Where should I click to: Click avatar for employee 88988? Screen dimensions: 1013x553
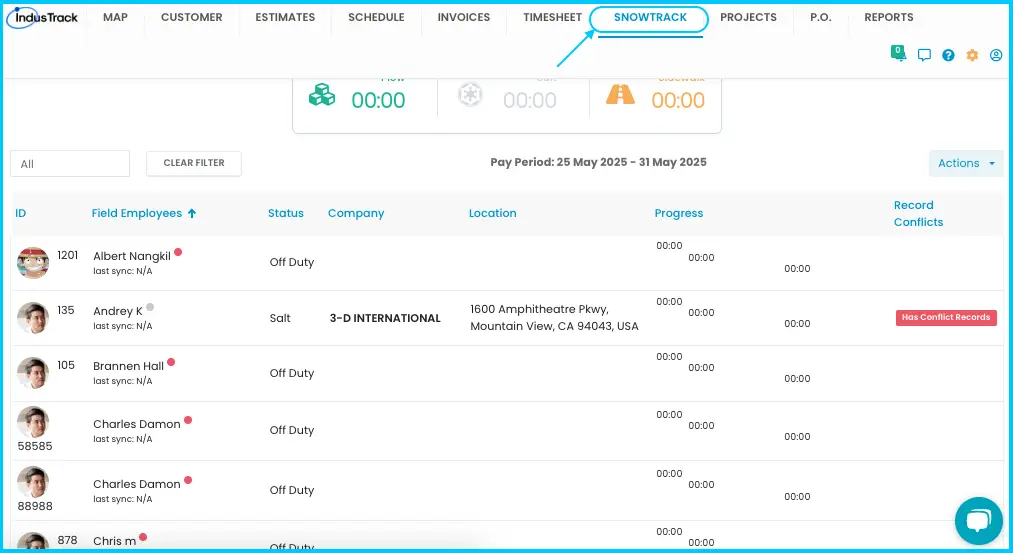click(33, 482)
